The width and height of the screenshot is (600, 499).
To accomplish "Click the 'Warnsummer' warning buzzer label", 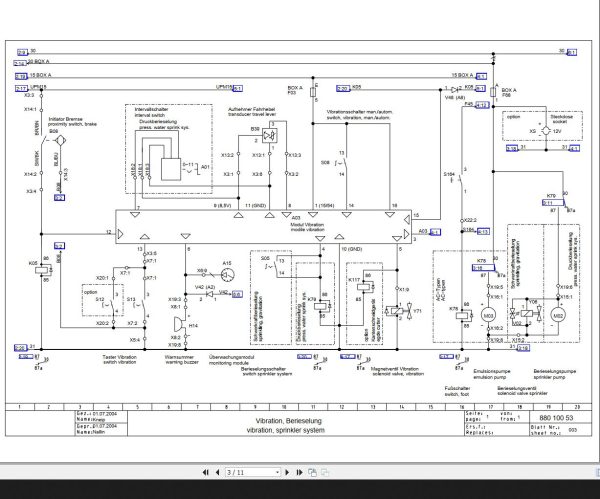I will click(x=179, y=357).
